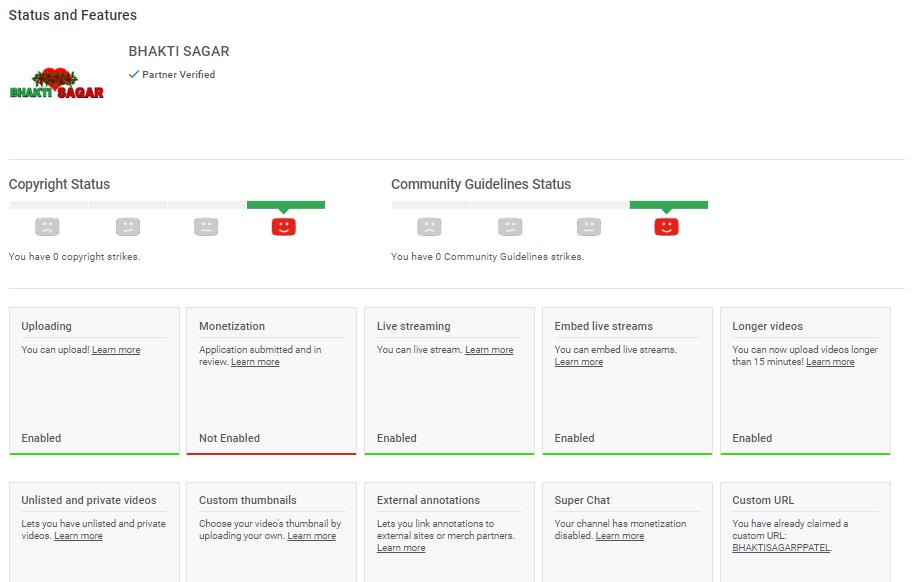The width and height of the screenshot is (917, 582).
Task: Open Learn more link in Monetization card
Action: point(255,362)
